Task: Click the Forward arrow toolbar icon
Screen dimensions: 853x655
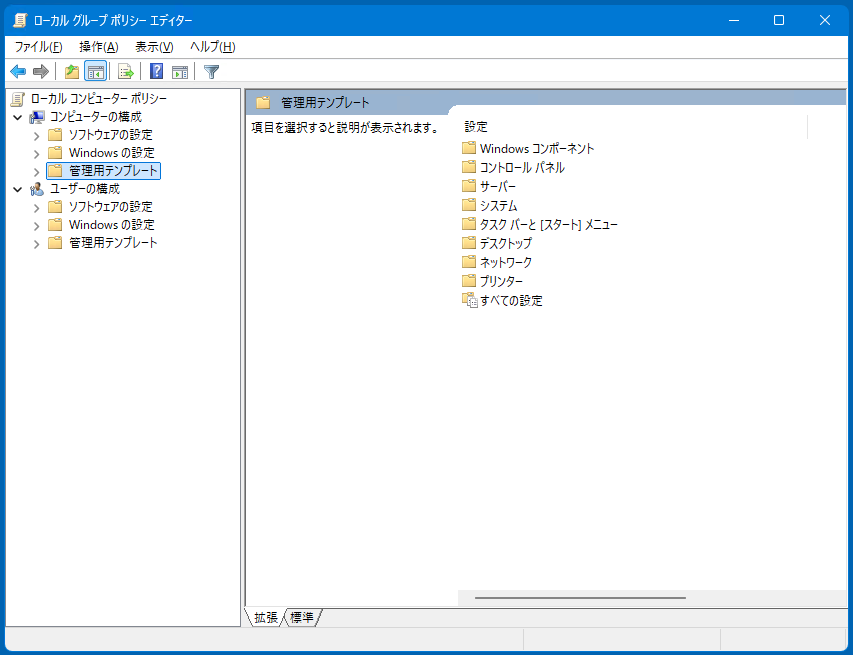Action: tap(41, 71)
